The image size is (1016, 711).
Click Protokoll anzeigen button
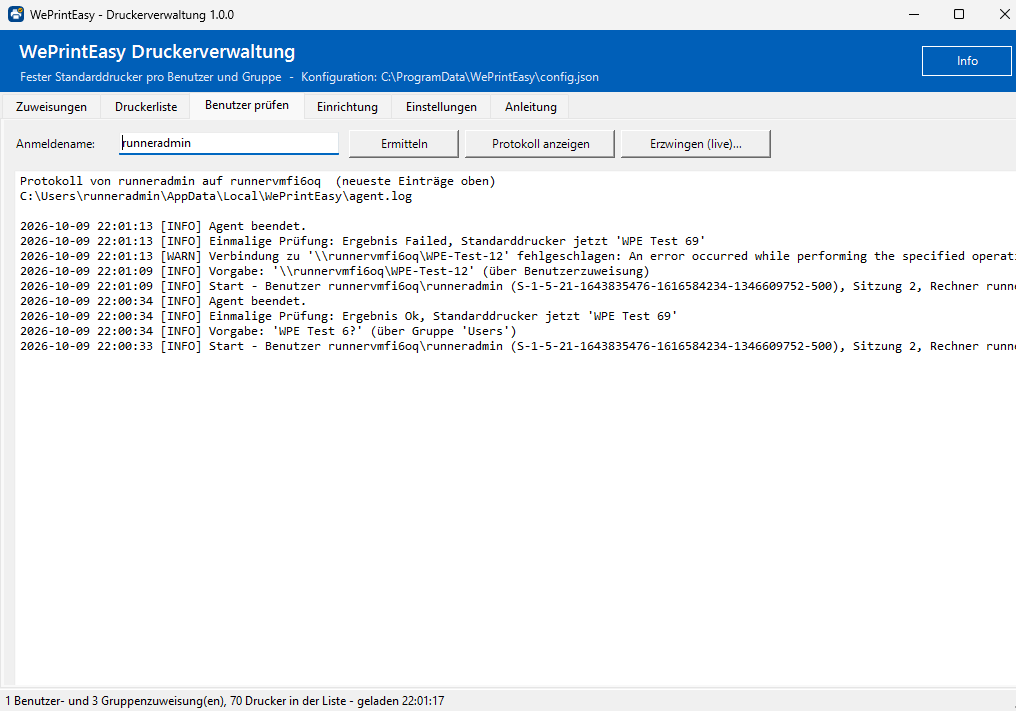(x=540, y=144)
